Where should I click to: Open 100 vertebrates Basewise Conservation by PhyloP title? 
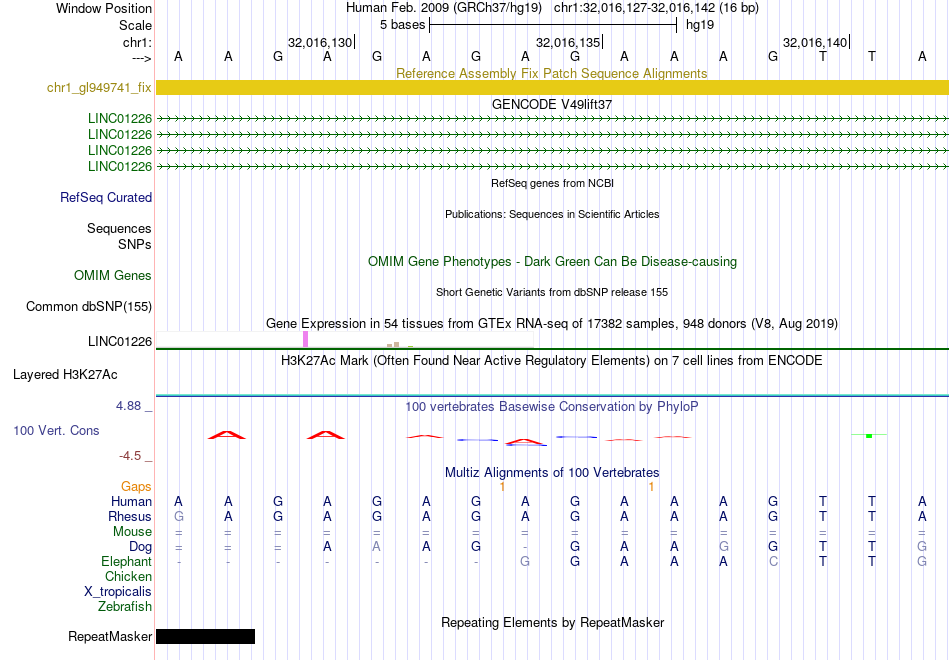(x=551, y=407)
